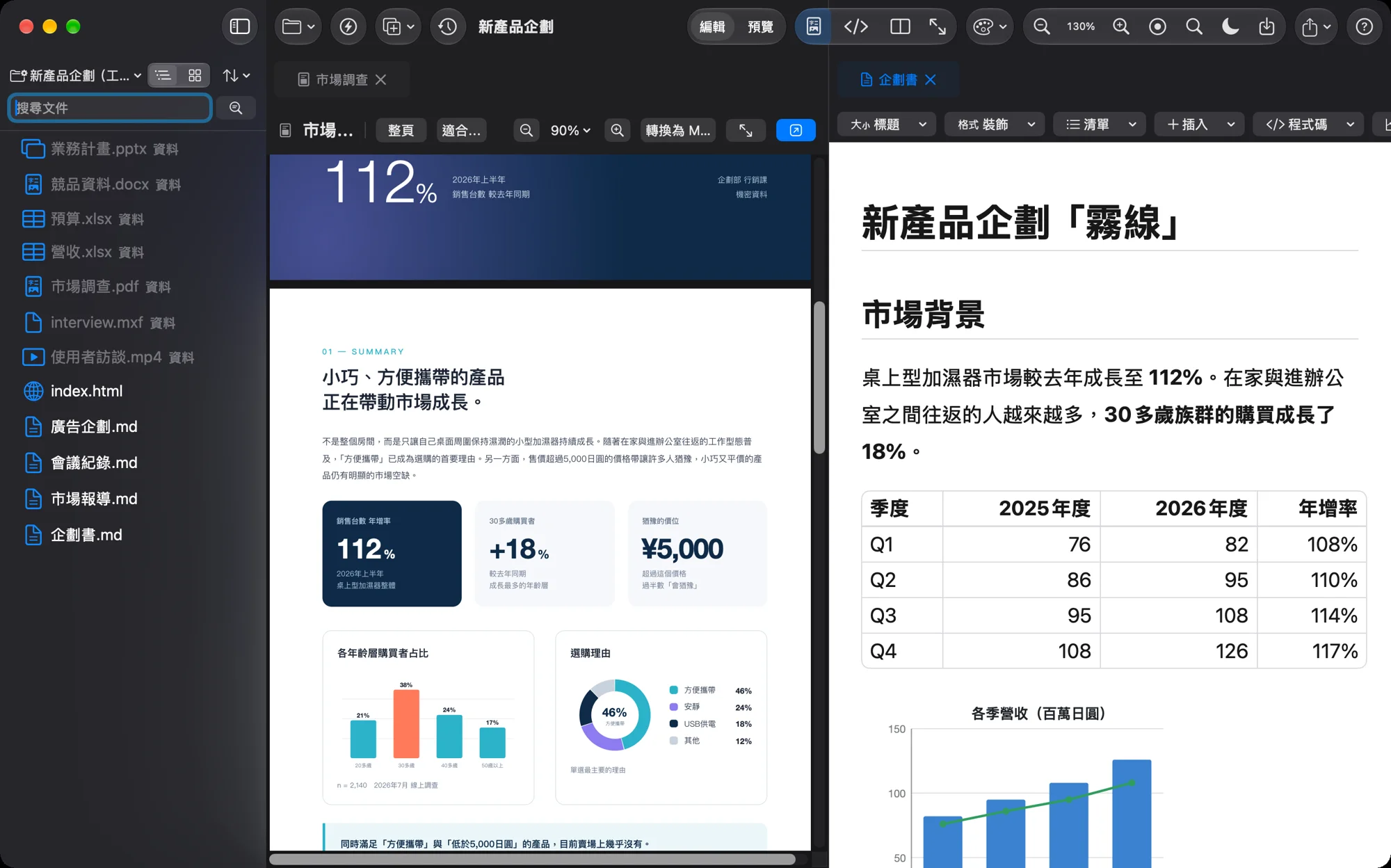Zoom in in the main toolbar
This screenshot has height=868, width=1391.
pyautogui.click(x=1121, y=26)
